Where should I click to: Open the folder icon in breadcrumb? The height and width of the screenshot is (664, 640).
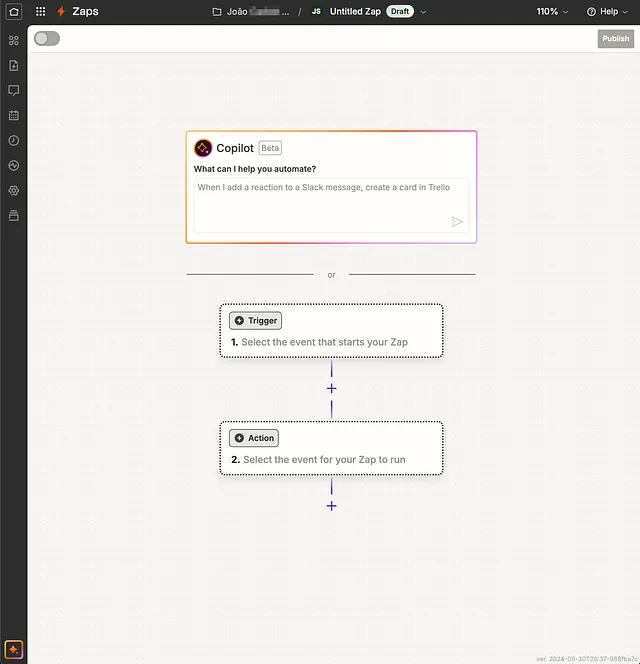[217, 12]
